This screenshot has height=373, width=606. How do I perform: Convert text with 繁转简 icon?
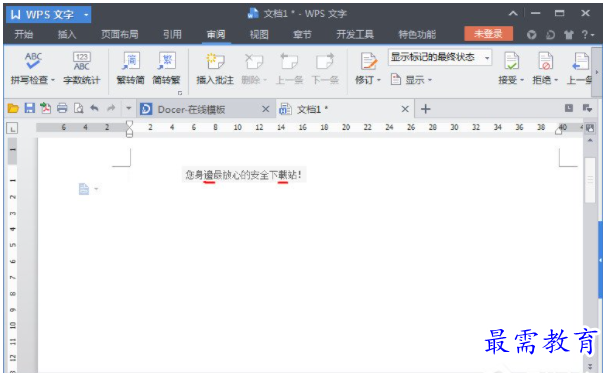pyautogui.click(x=131, y=68)
